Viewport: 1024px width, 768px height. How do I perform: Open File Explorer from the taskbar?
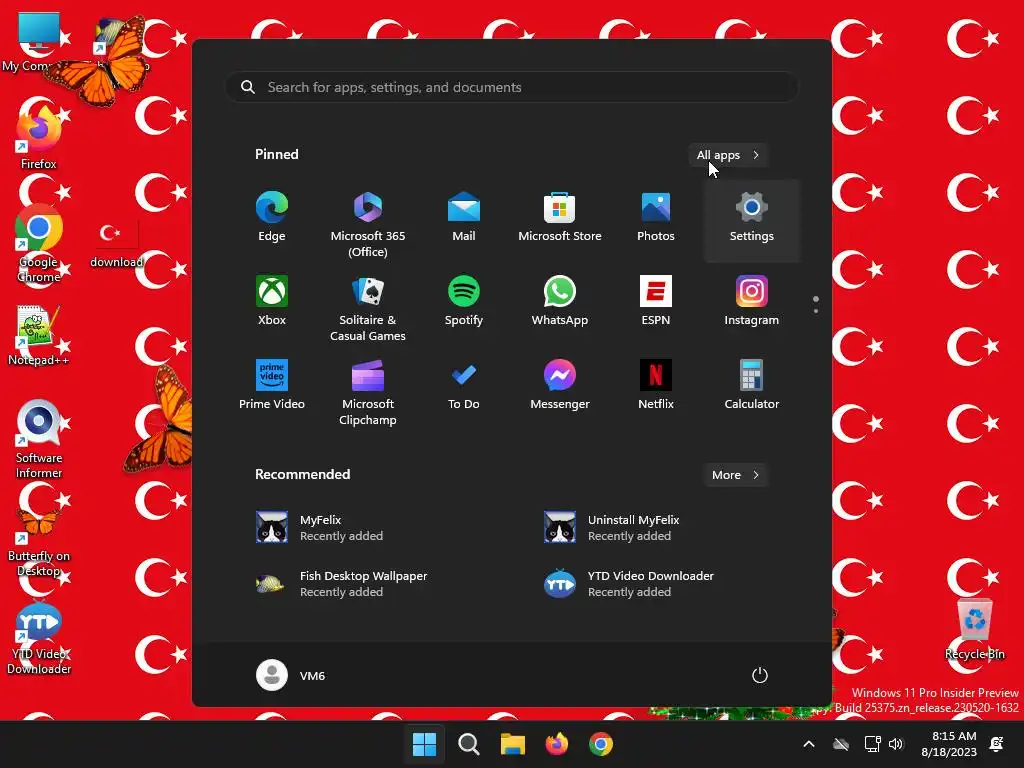(x=513, y=744)
